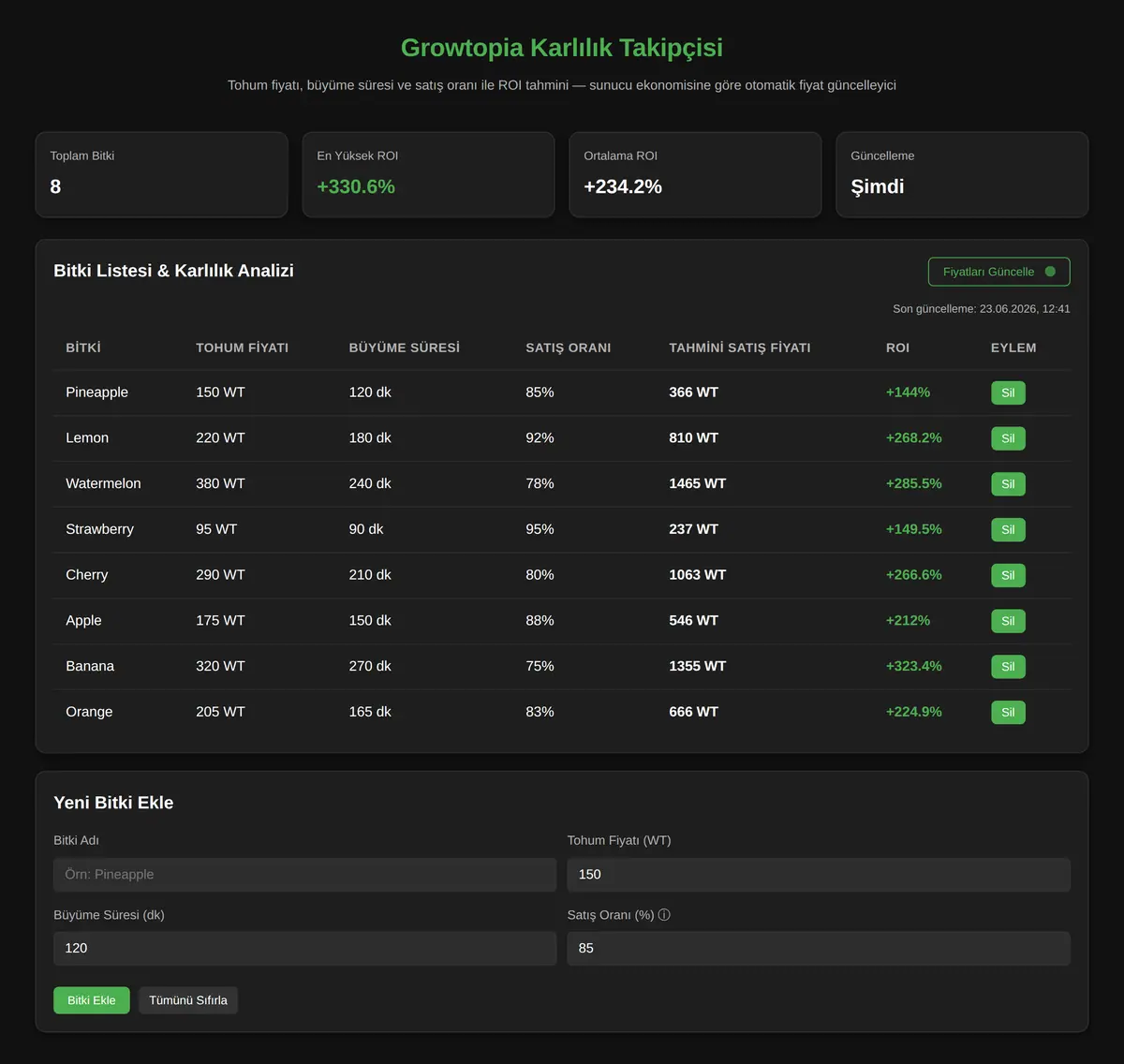This screenshot has width=1124, height=1064.
Task: Click Cherry's 210 dk growth time
Action: point(370,574)
